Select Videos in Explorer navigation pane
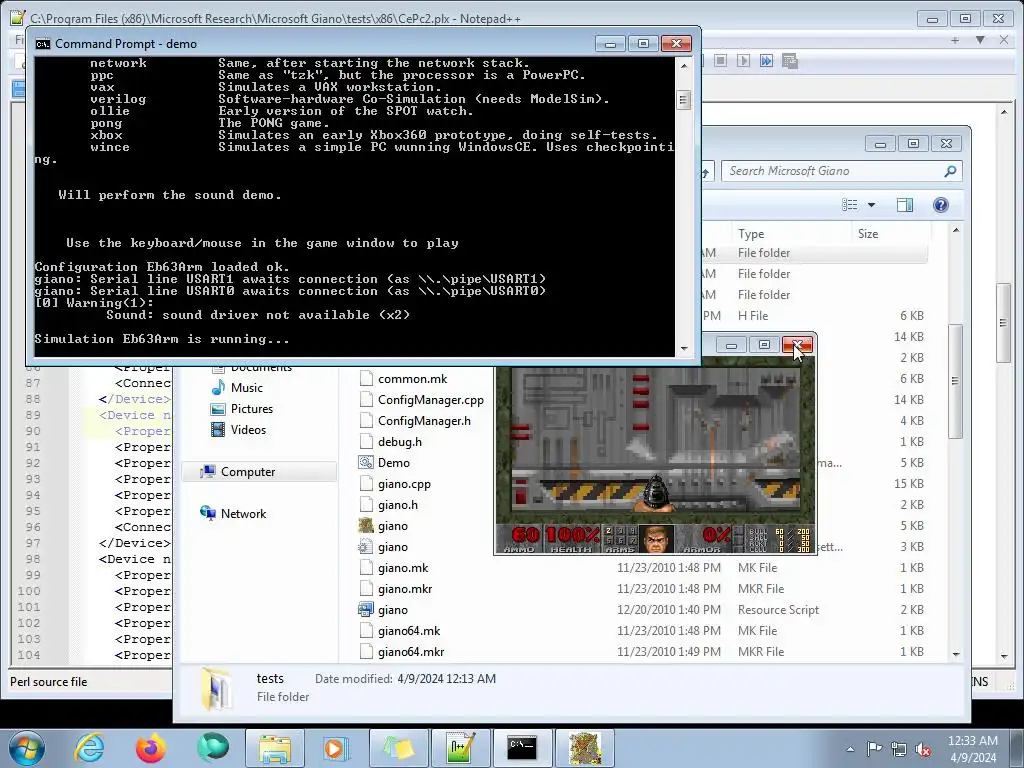1024x768 pixels. [248, 430]
